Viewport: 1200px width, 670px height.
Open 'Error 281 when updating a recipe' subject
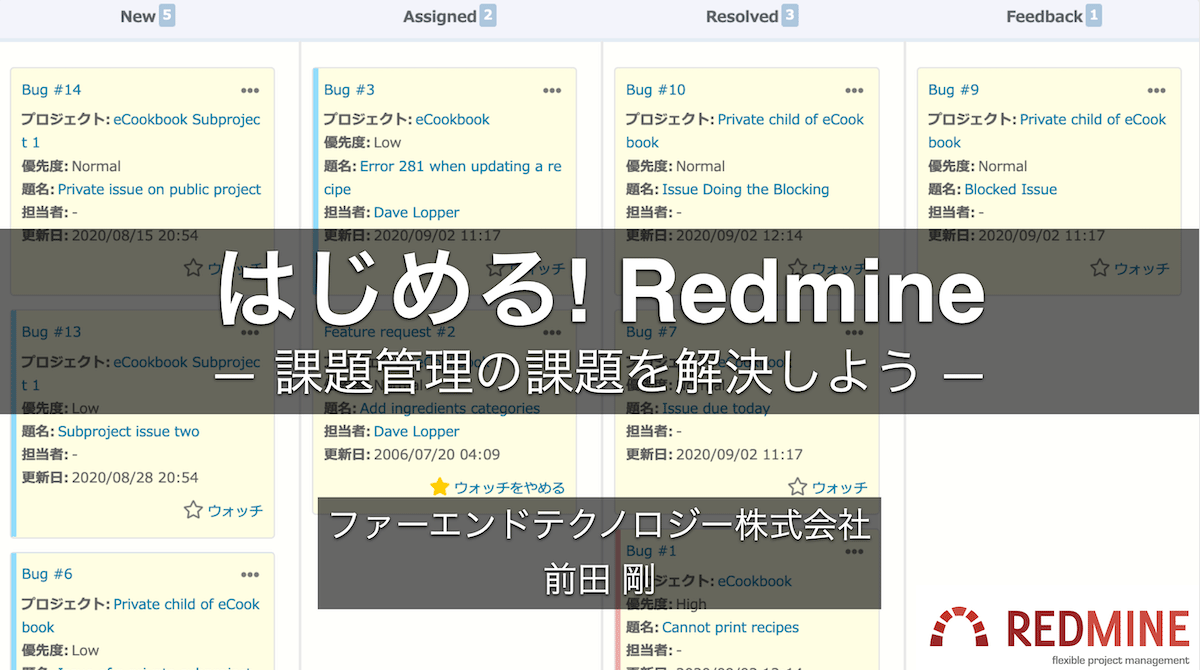click(x=442, y=177)
